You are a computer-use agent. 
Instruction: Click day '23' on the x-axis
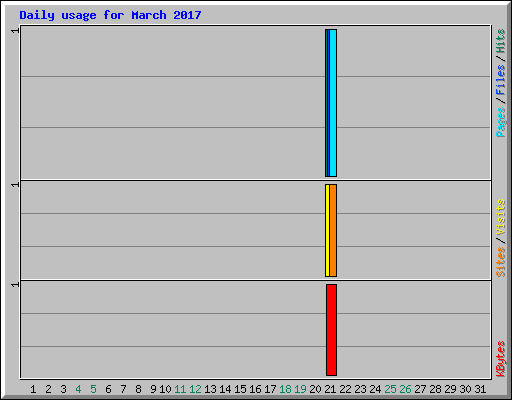pyautogui.click(x=360, y=389)
